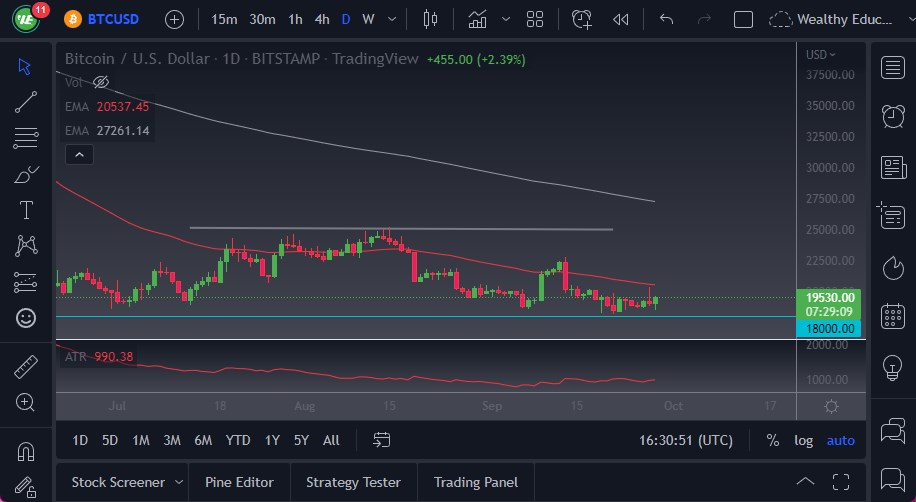Select the text annotation tool

pyautogui.click(x=26, y=210)
